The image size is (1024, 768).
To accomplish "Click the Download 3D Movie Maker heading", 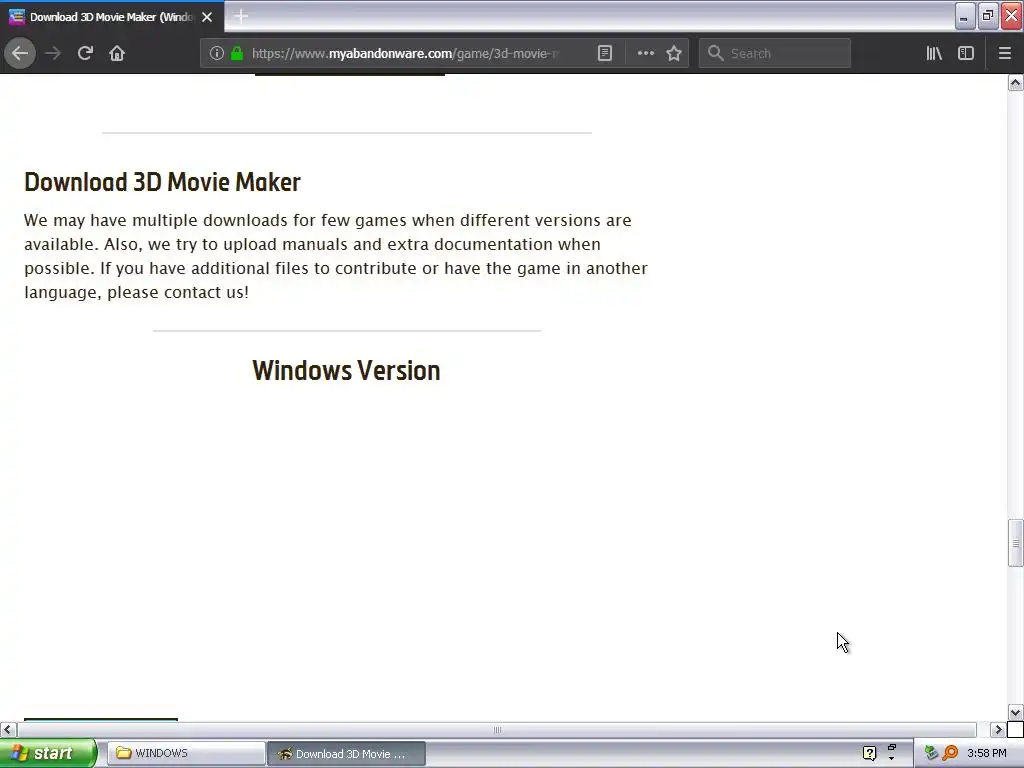I will pos(163,182).
